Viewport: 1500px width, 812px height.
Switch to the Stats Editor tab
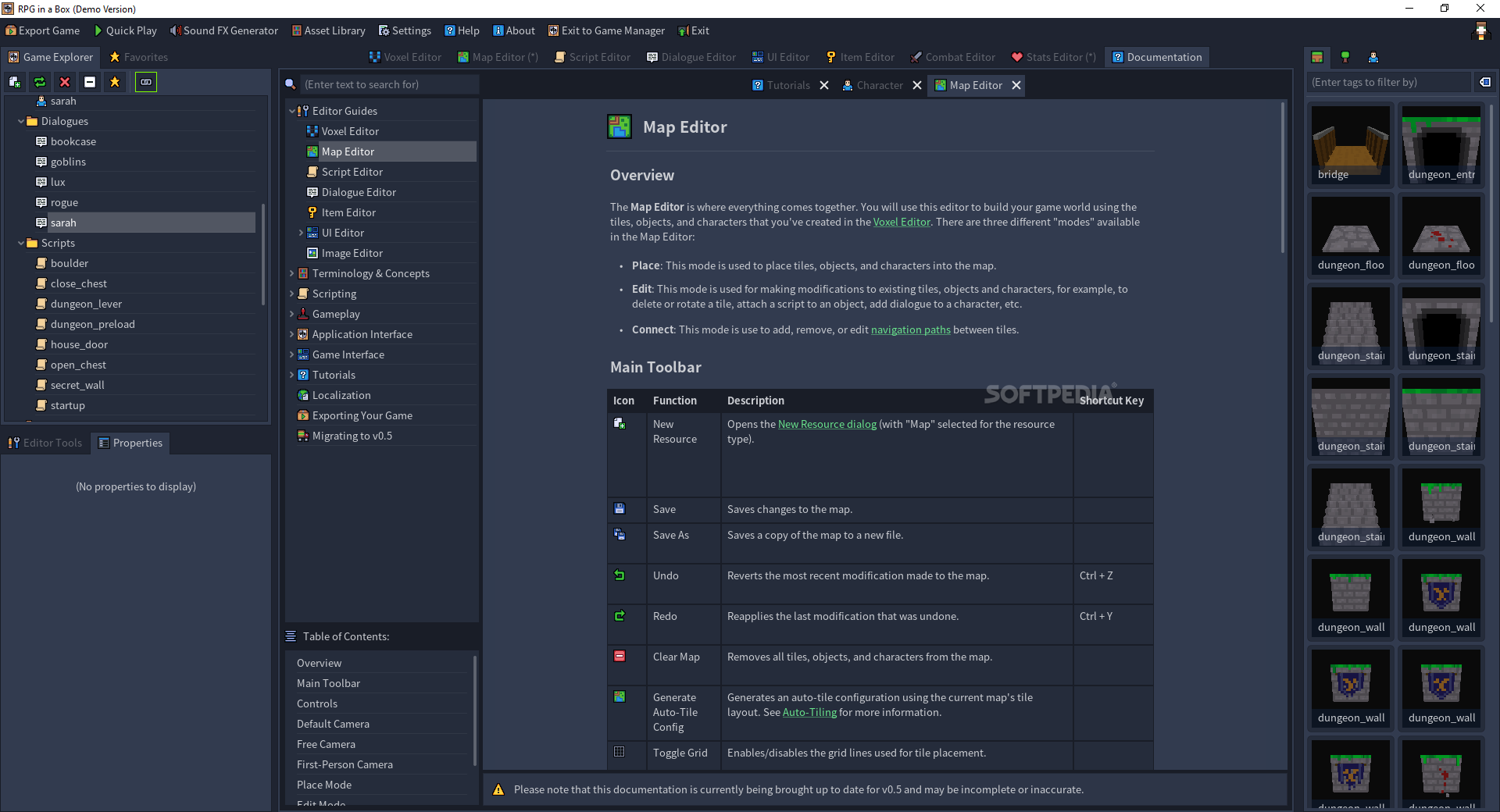(x=1054, y=57)
